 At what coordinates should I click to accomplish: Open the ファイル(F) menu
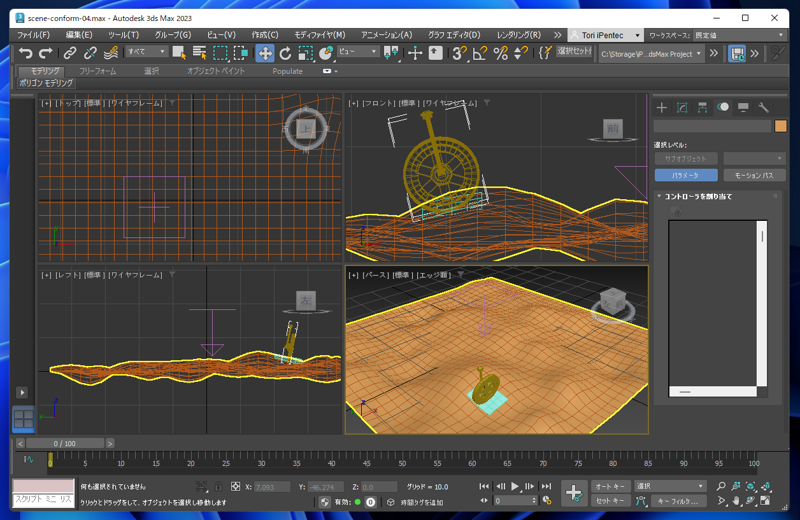click(x=33, y=35)
